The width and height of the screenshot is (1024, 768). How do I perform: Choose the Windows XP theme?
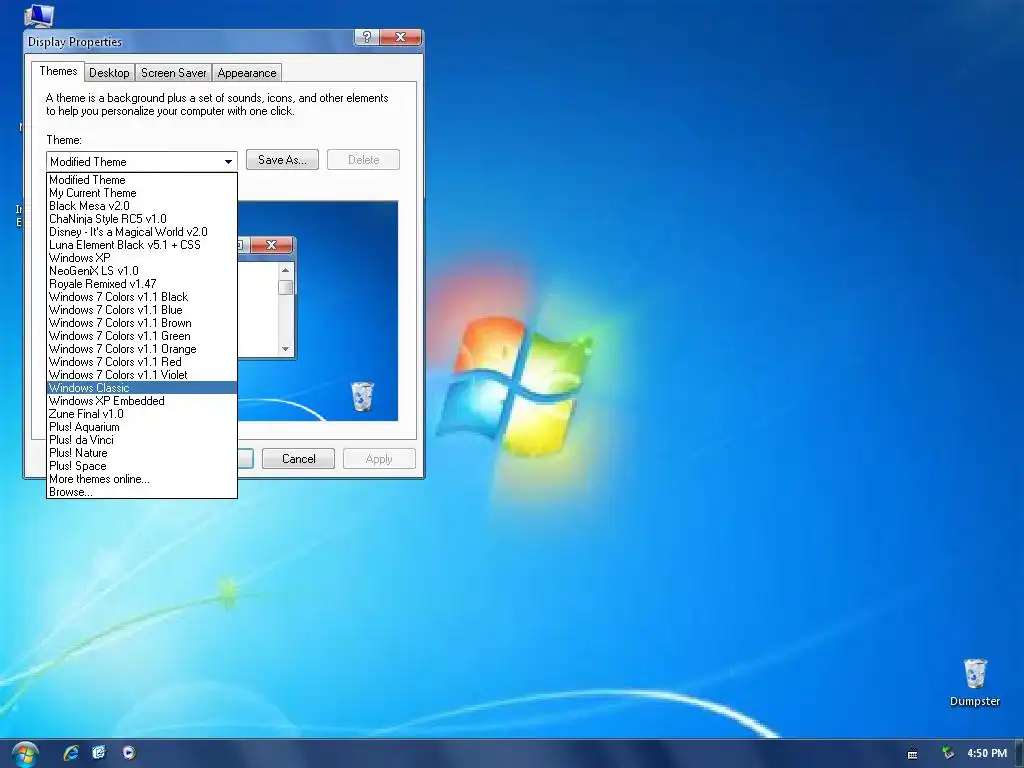pyautogui.click(x=142, y=258)
